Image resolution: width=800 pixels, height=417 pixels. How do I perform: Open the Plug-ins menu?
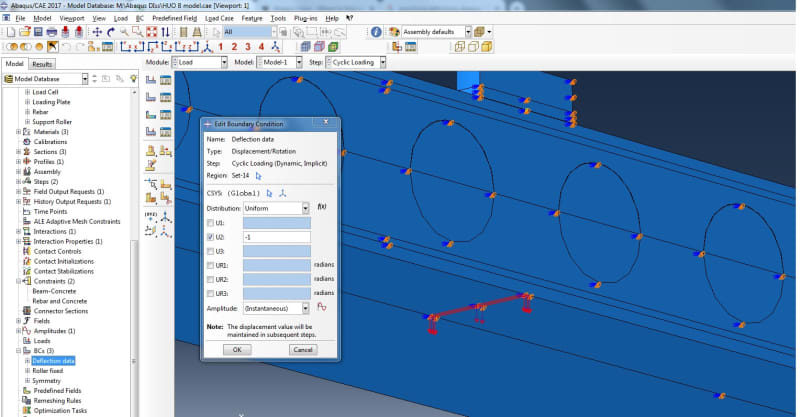306,18
